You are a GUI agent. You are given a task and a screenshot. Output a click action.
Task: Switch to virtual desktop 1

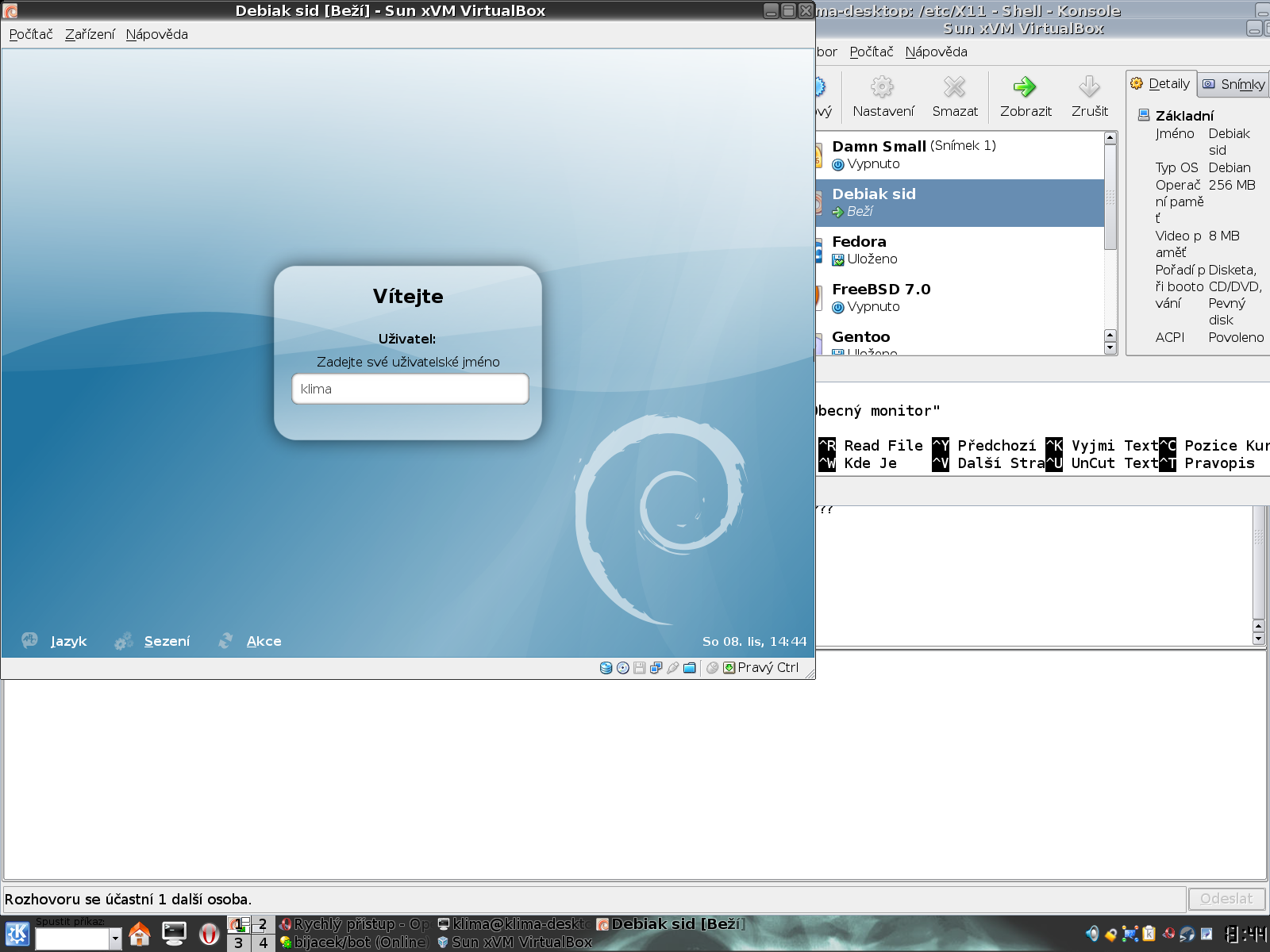238,924
